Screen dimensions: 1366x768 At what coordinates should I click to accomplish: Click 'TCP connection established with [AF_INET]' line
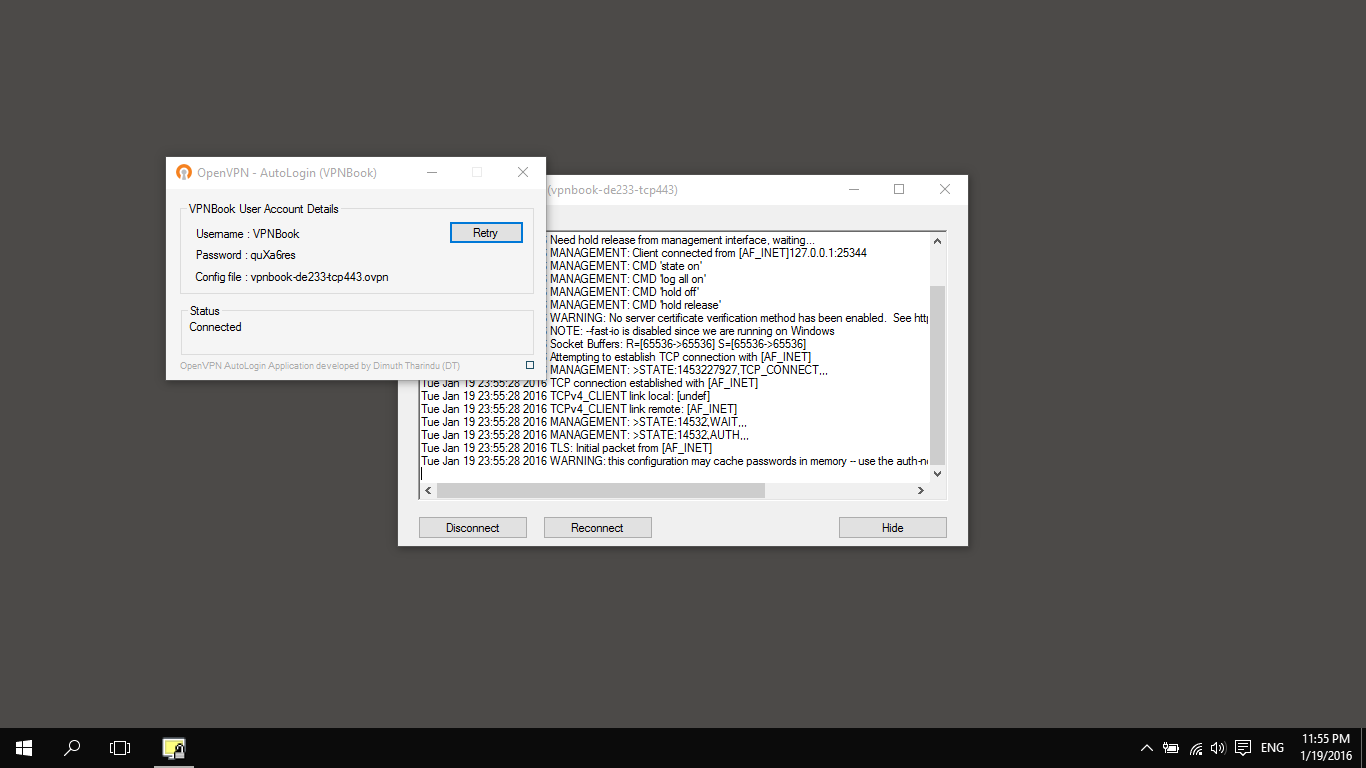[589, 383]
